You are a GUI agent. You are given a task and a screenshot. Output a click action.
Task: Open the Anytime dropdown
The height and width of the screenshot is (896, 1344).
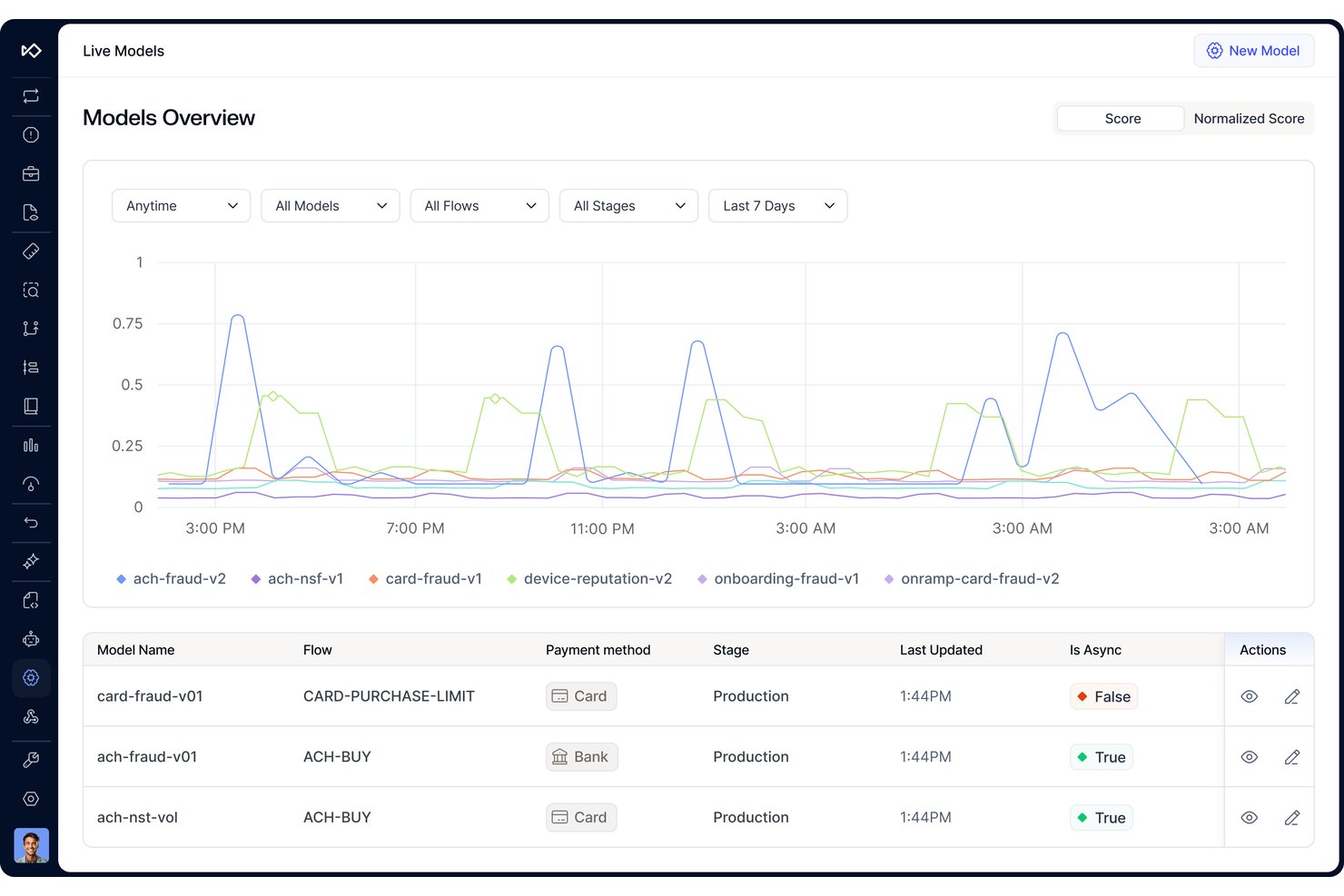click(x=181, y=206)
